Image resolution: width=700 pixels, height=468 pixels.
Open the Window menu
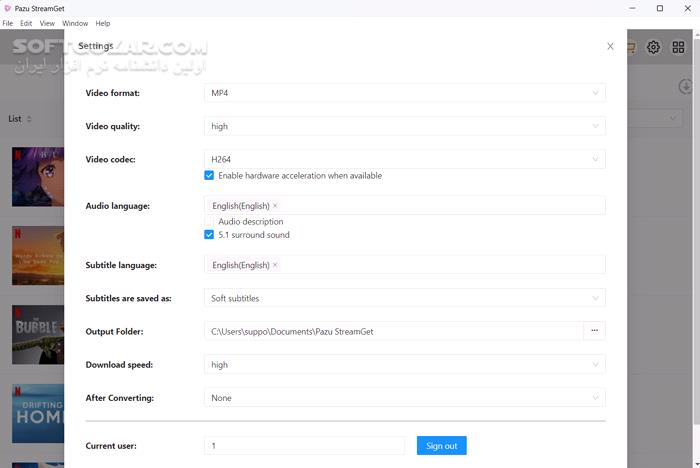click(x=75, y=23)
